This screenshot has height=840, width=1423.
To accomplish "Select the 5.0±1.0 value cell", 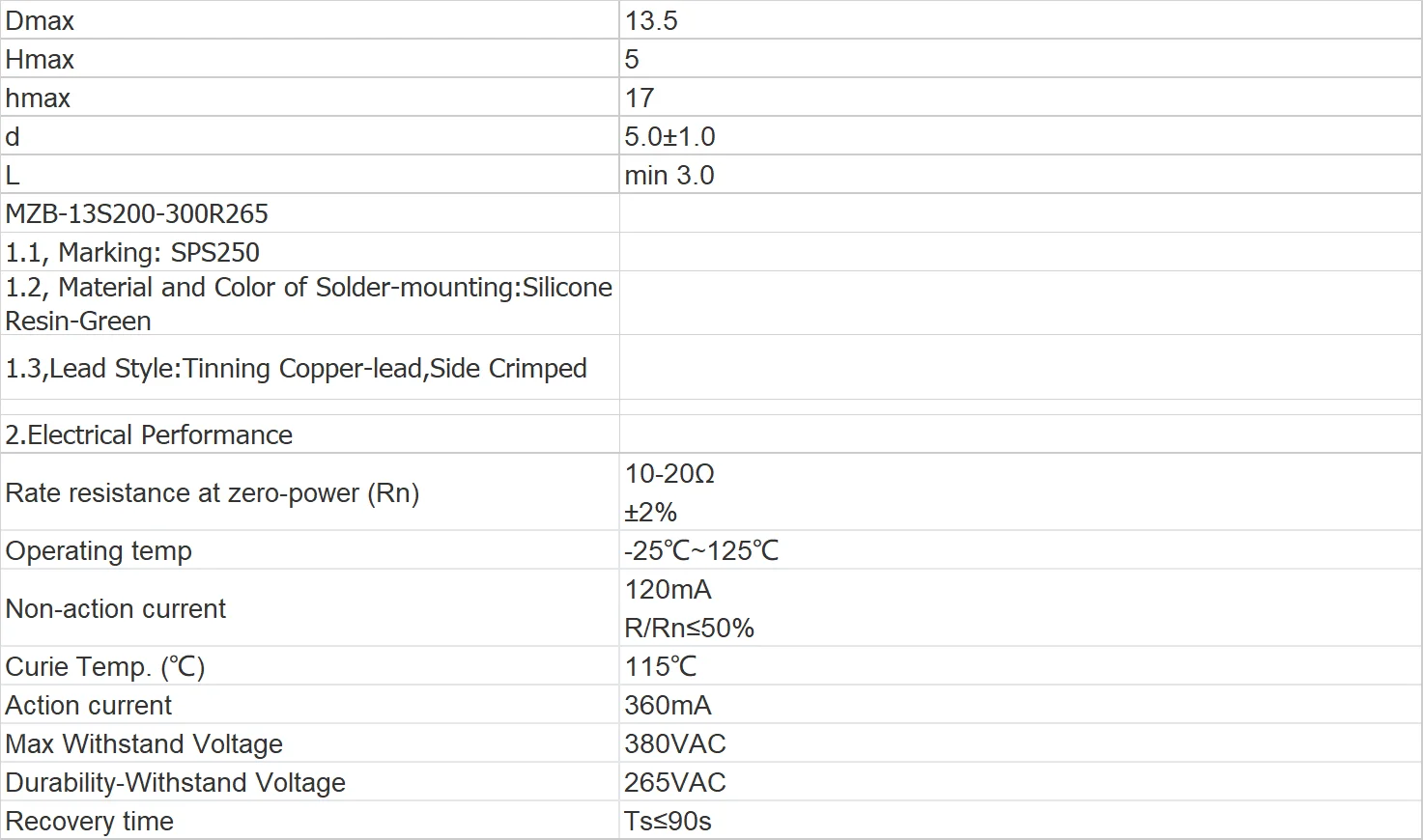I will click(x=669, y=136).
